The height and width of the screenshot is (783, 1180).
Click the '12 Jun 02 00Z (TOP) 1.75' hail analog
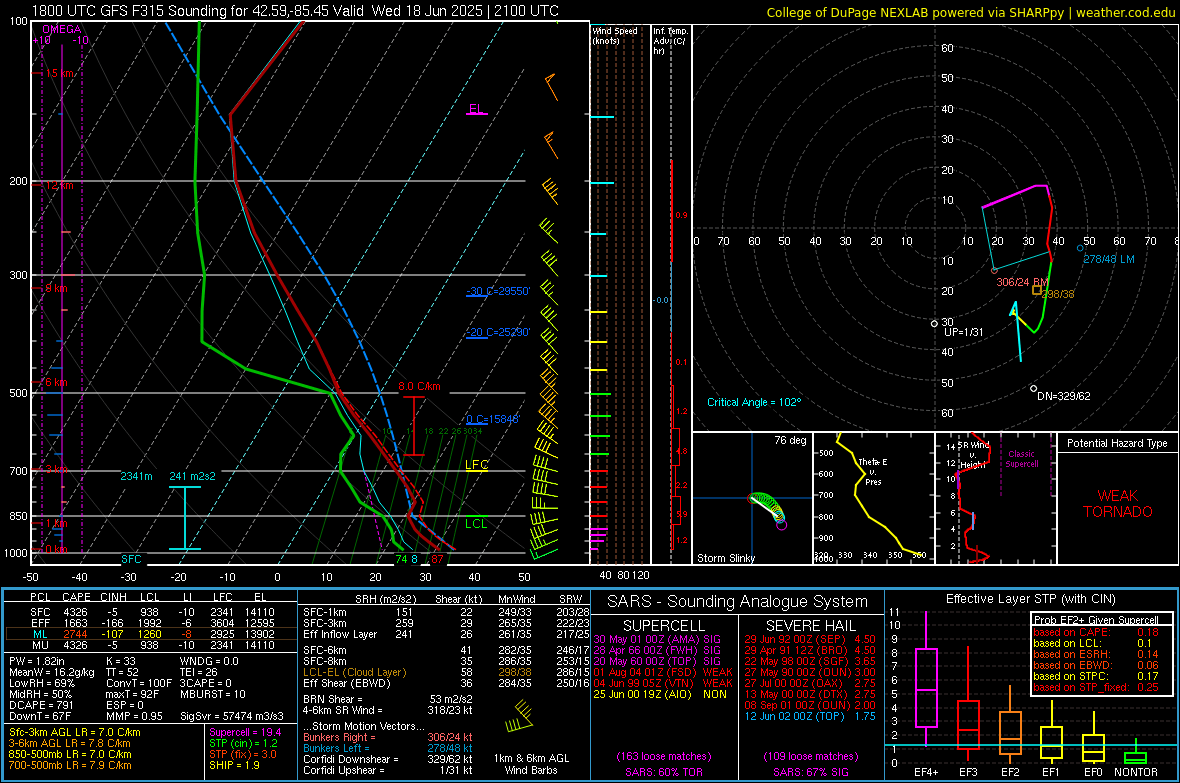pos(810,716)
